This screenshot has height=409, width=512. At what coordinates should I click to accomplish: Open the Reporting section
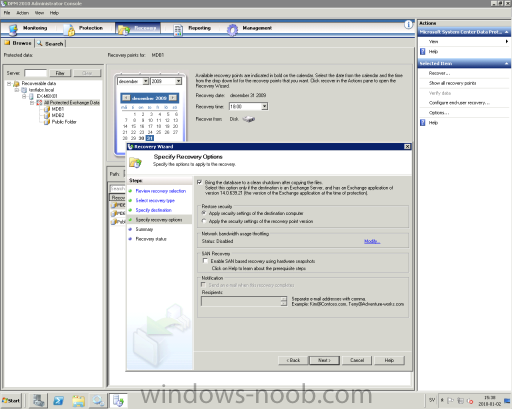point(199,28)
